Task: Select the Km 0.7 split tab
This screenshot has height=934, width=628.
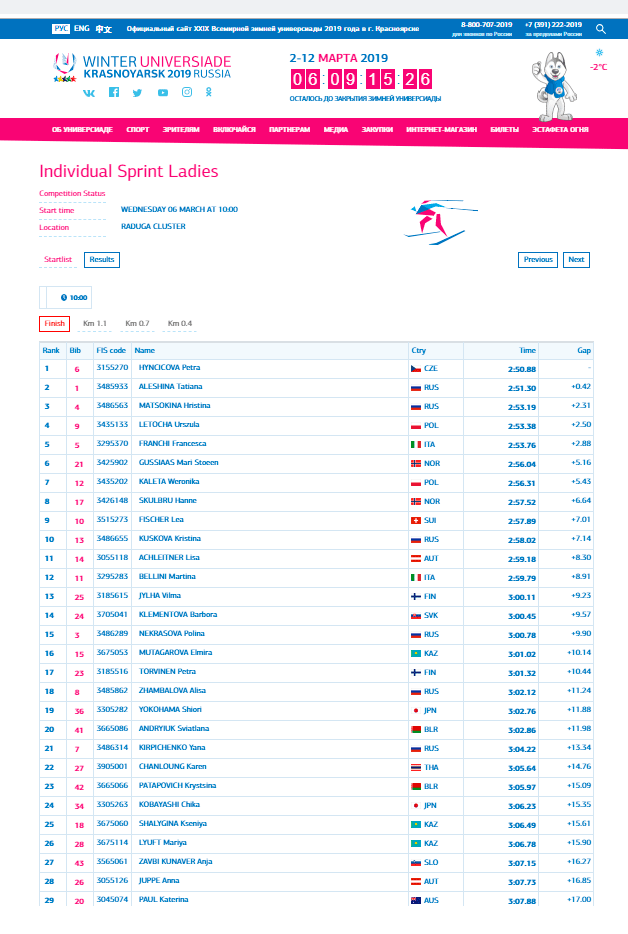Action: (x=137, y=323)
